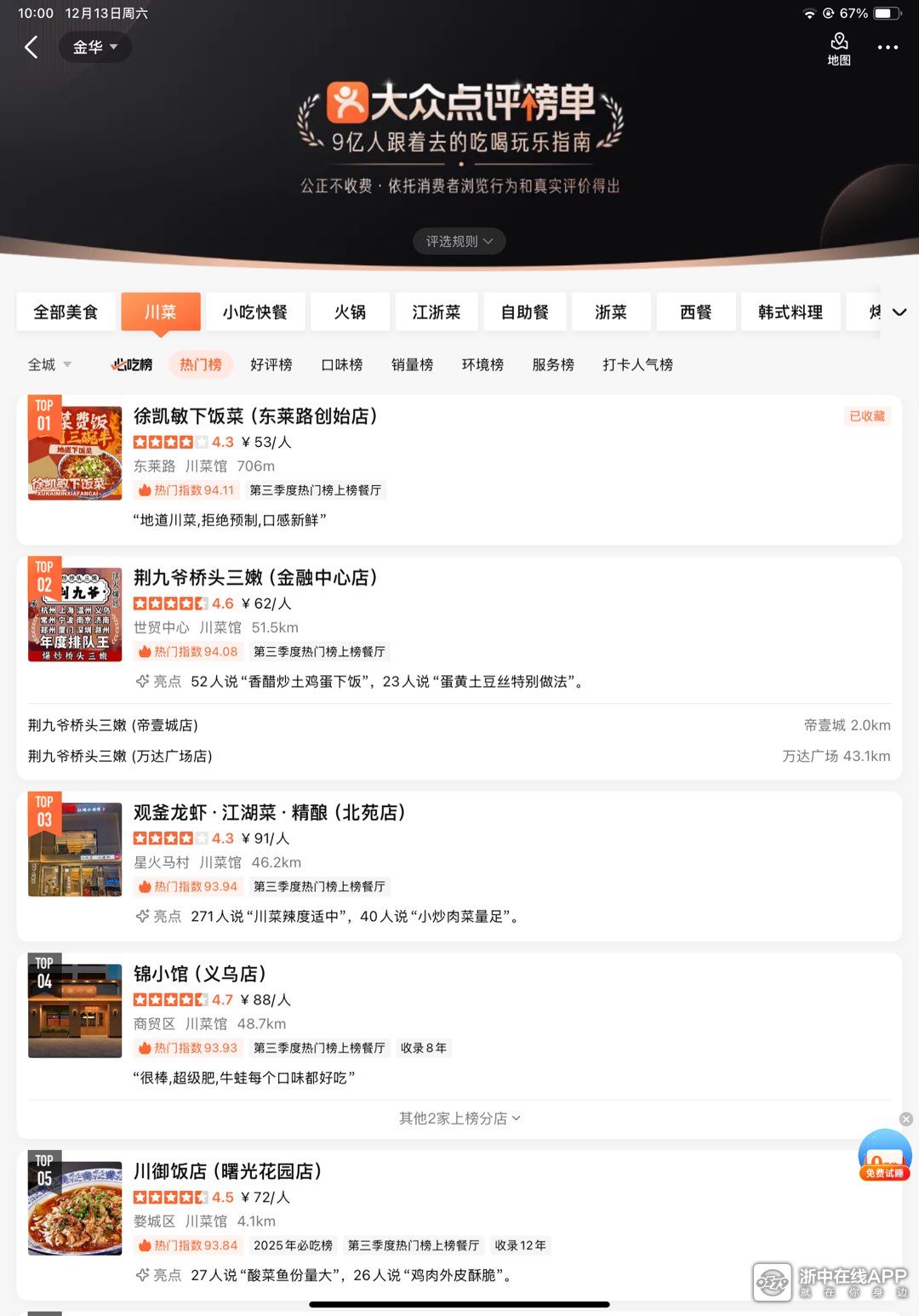Toggle the 已收藏 favorite on 徐凯敏下饭菜
919x1316 pixels.
[x=866, y=416]
